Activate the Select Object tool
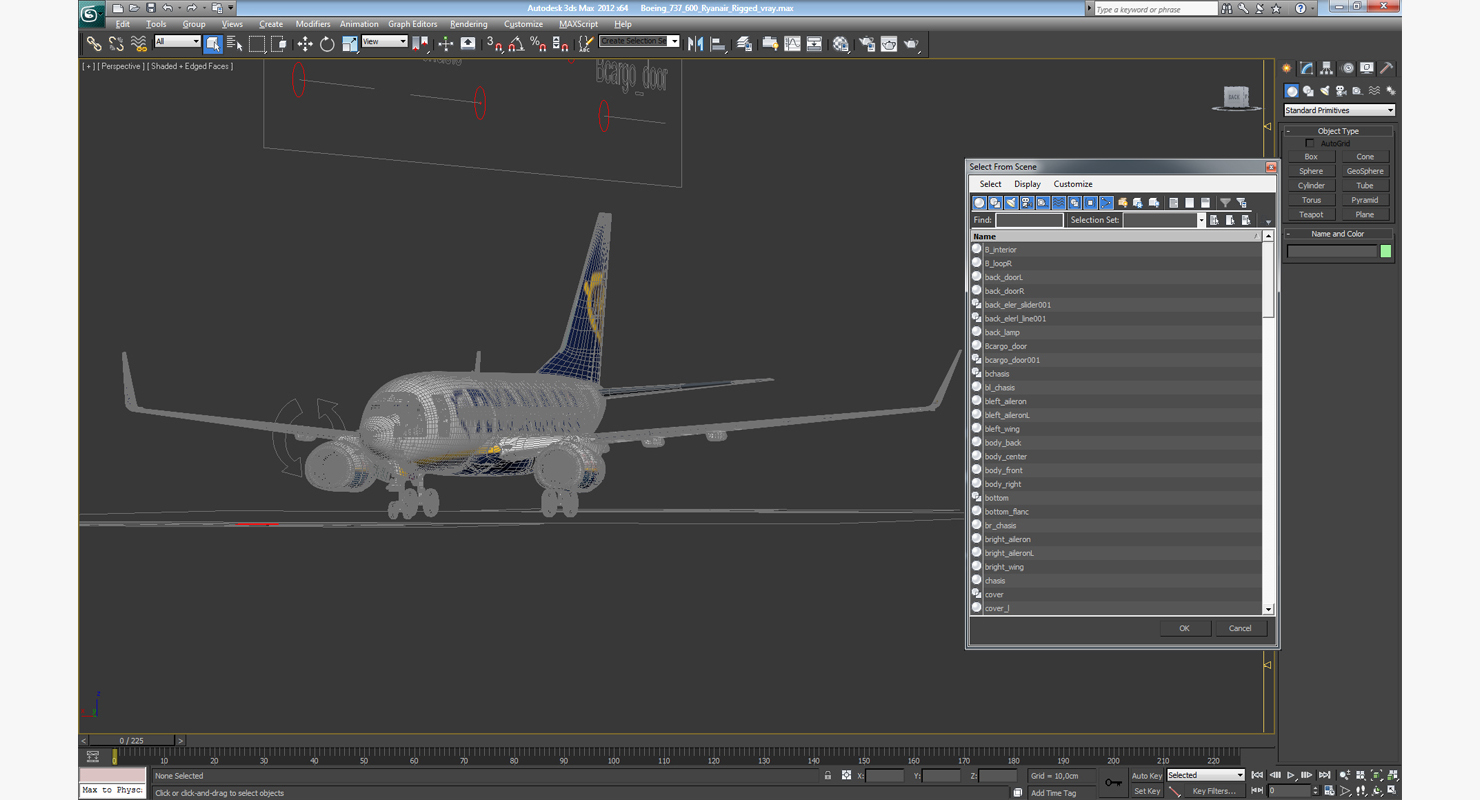This screenshot has height=800, width=1480. (x=213, y=44)
